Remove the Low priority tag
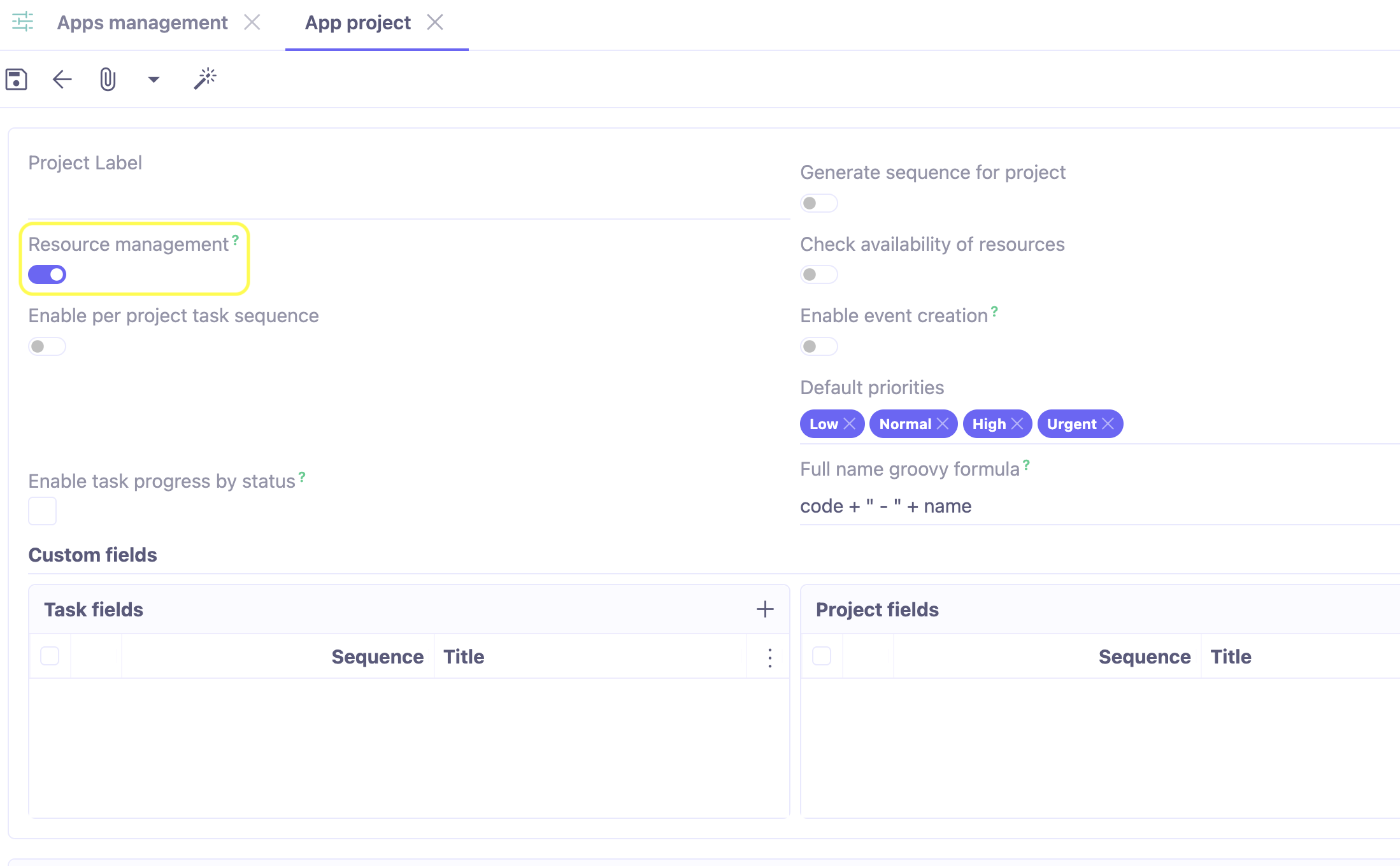 [x=850, y=423]
